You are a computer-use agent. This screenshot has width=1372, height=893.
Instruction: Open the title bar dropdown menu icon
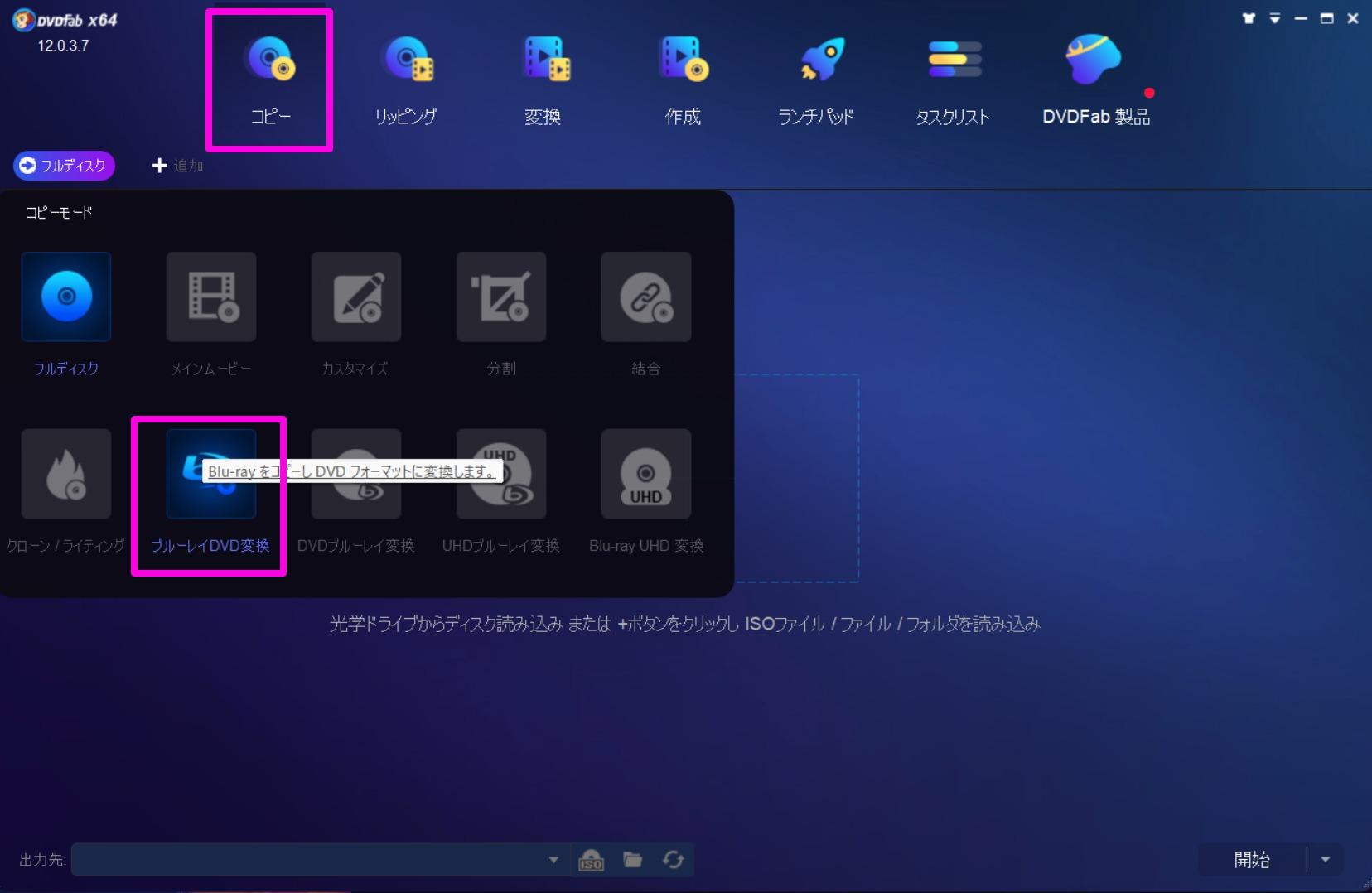tap(1275, 18)
